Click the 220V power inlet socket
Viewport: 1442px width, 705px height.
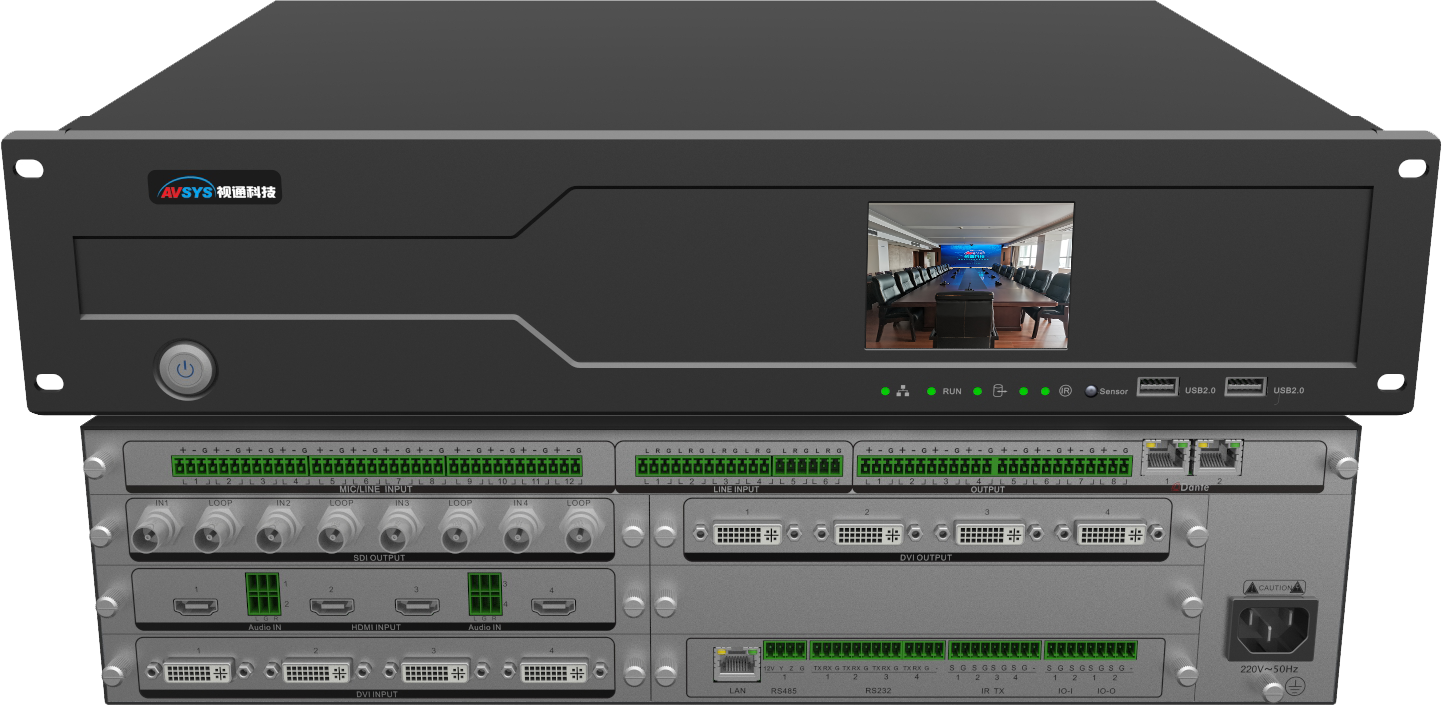tap(1271, 631)
